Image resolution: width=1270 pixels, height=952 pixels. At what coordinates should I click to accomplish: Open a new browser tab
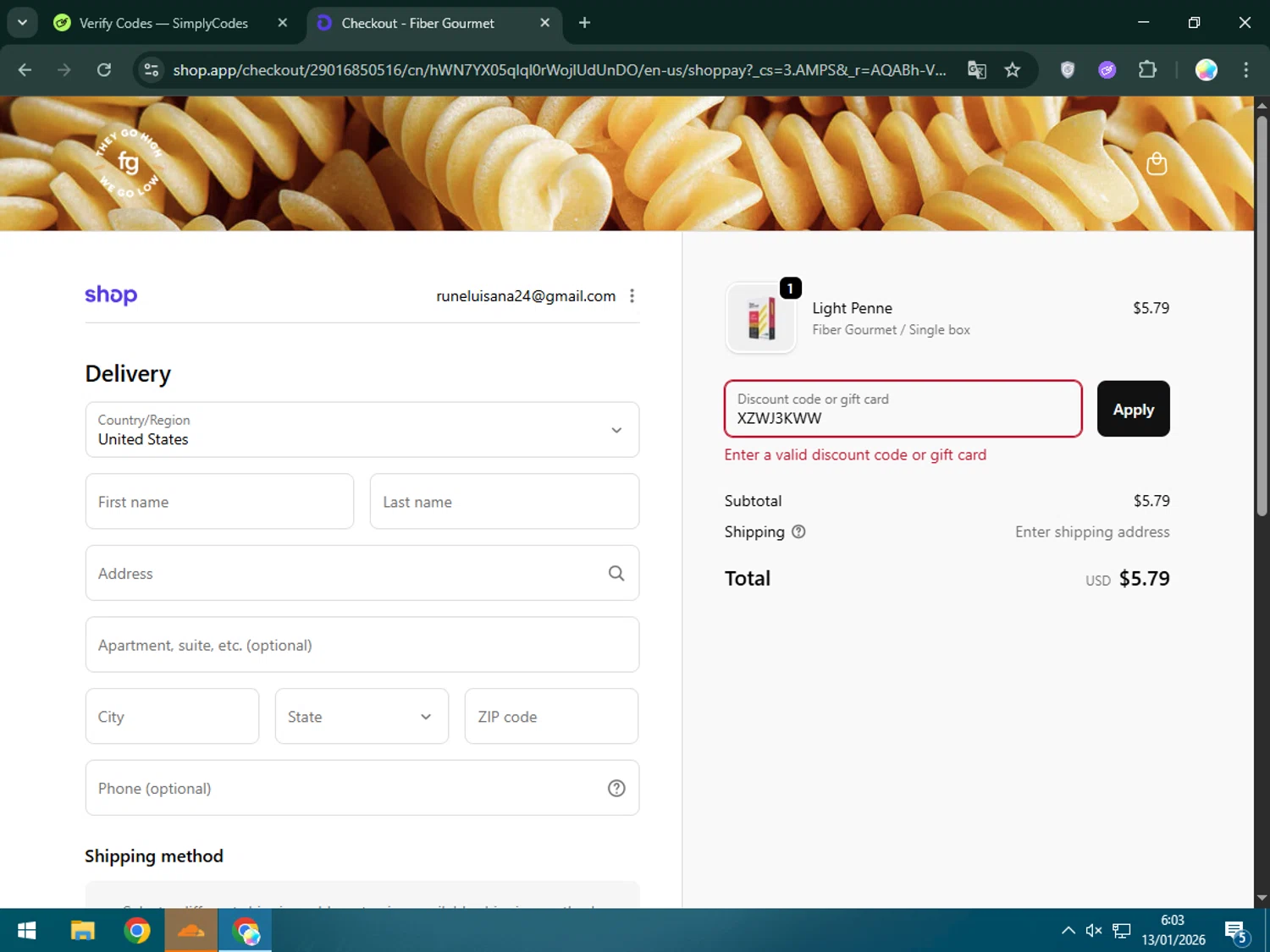pyautogui.click(x=584, y=23)
